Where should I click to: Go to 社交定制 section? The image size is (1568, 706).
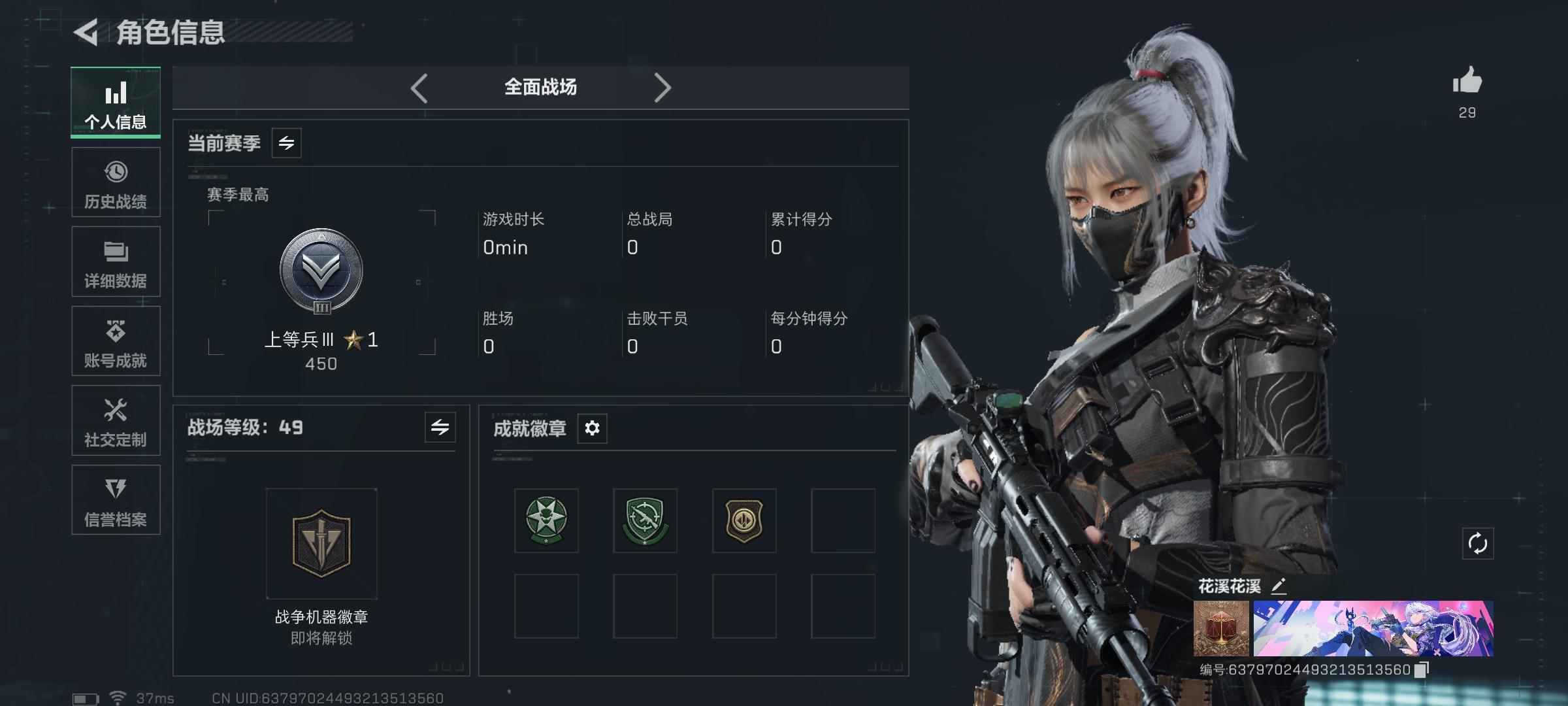click(x=116, y=420)
